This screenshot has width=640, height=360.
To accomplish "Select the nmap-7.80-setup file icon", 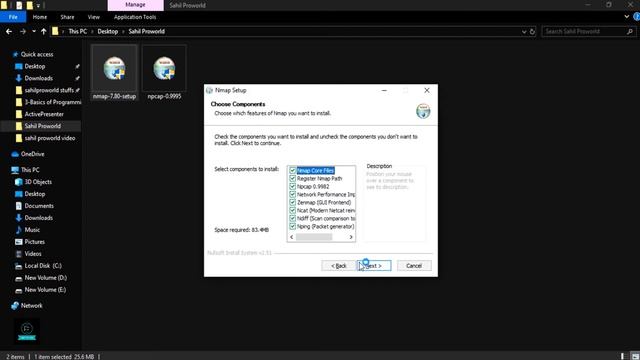I will pyautogui.click(x=114, y=73).
